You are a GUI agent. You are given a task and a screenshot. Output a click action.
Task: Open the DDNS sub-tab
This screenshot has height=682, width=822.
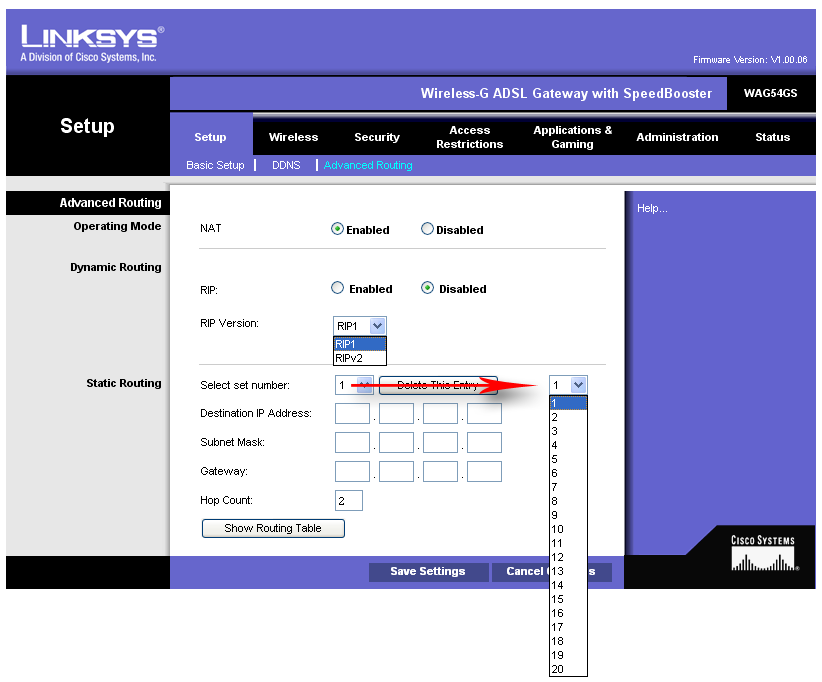click(x=286, y=165)
